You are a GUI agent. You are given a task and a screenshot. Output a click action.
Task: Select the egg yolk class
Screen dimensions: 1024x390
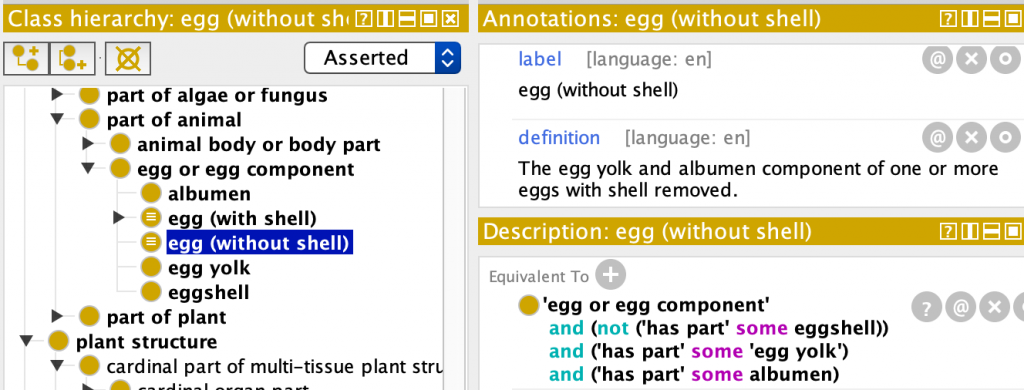(x=209, y=268)
